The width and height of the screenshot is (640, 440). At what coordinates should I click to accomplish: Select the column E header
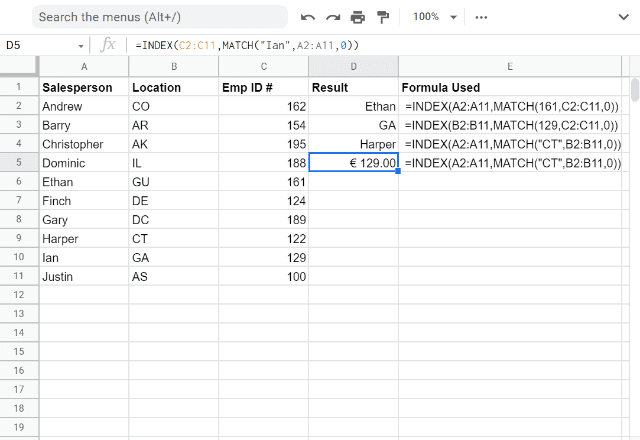coord(510,67)
